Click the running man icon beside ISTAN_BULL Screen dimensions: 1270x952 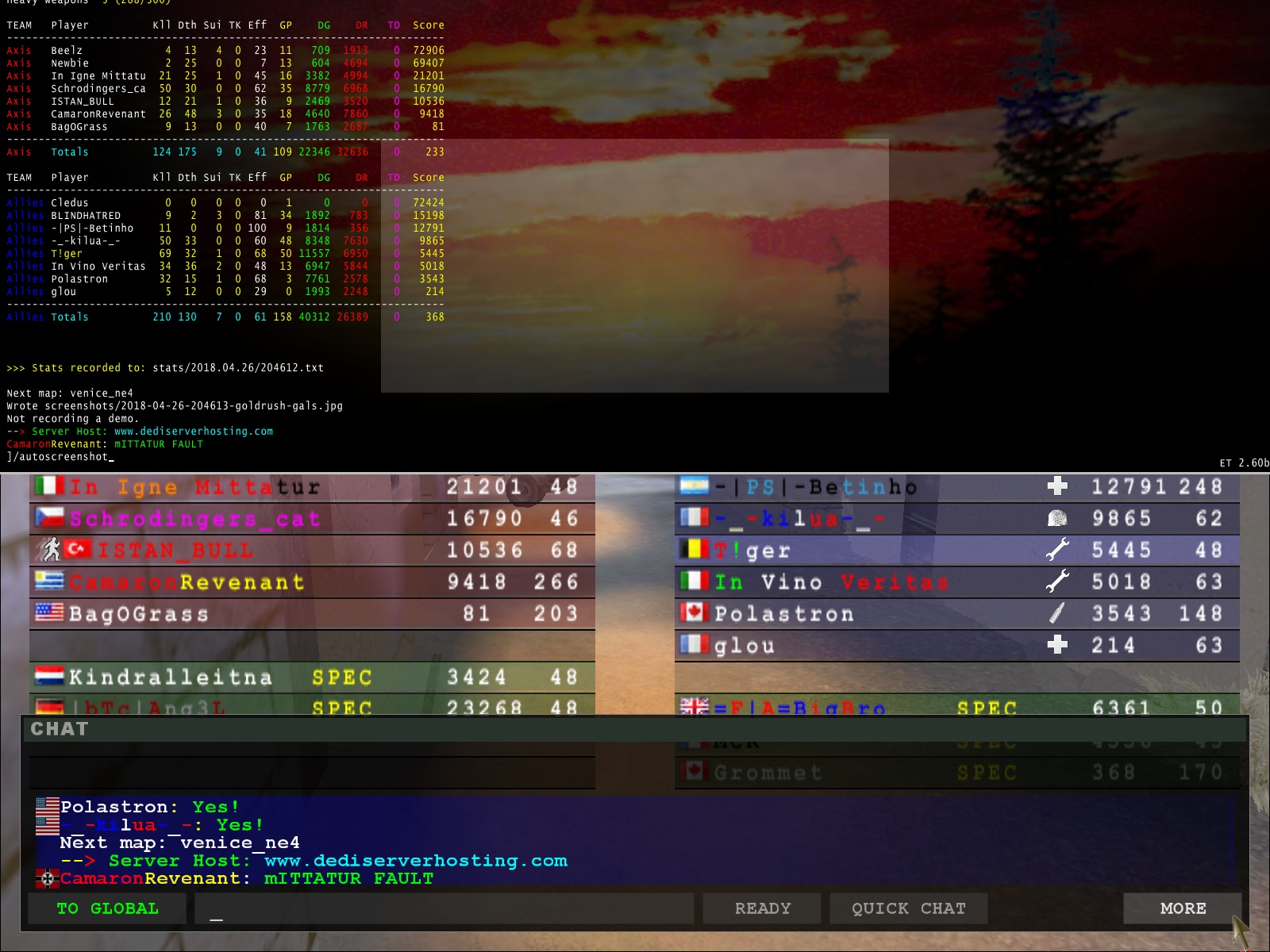point(52,548)
